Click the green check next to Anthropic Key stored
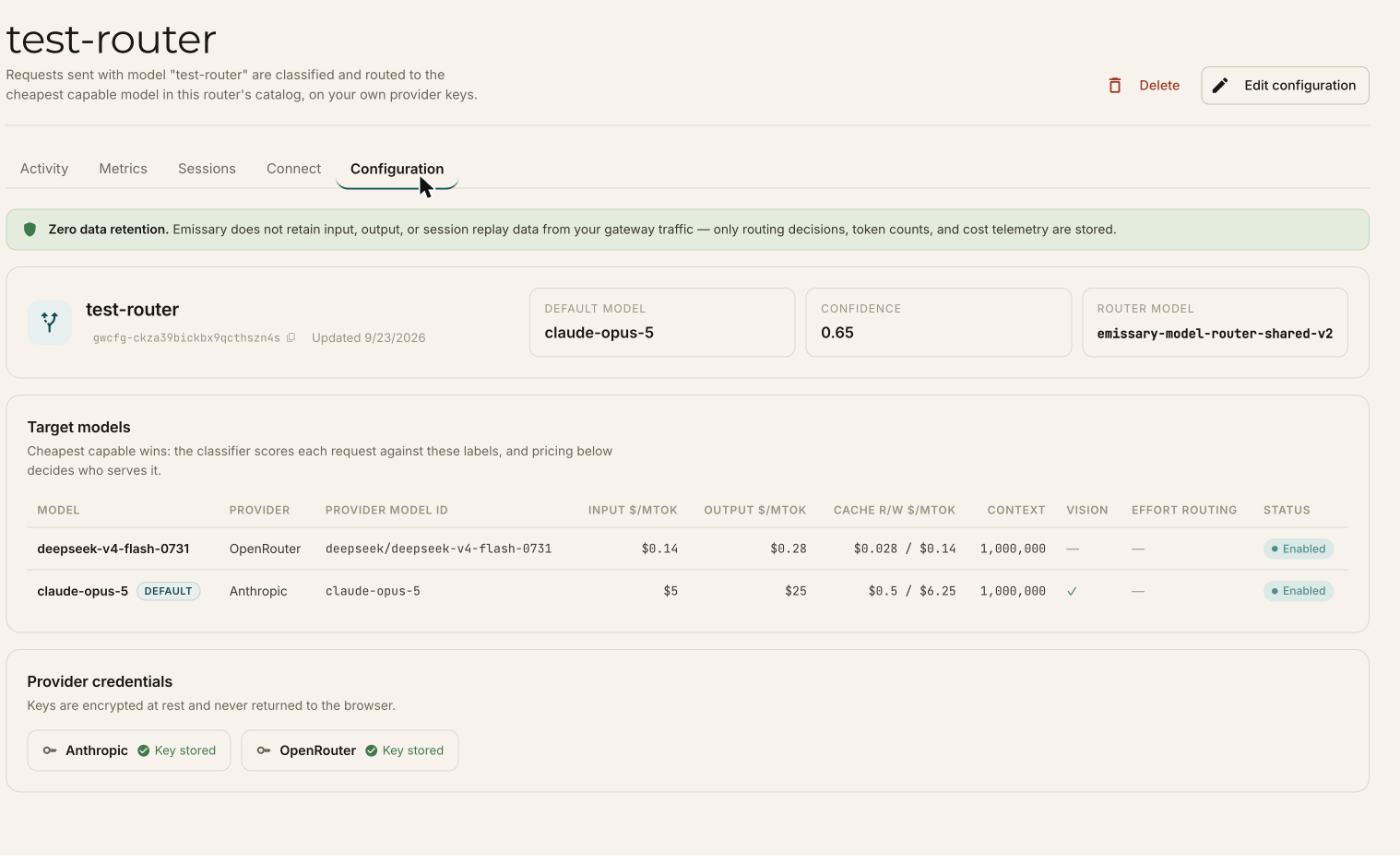Viewport: 1400px width, 856px height. pyautogui.click(x=143, y=750)
